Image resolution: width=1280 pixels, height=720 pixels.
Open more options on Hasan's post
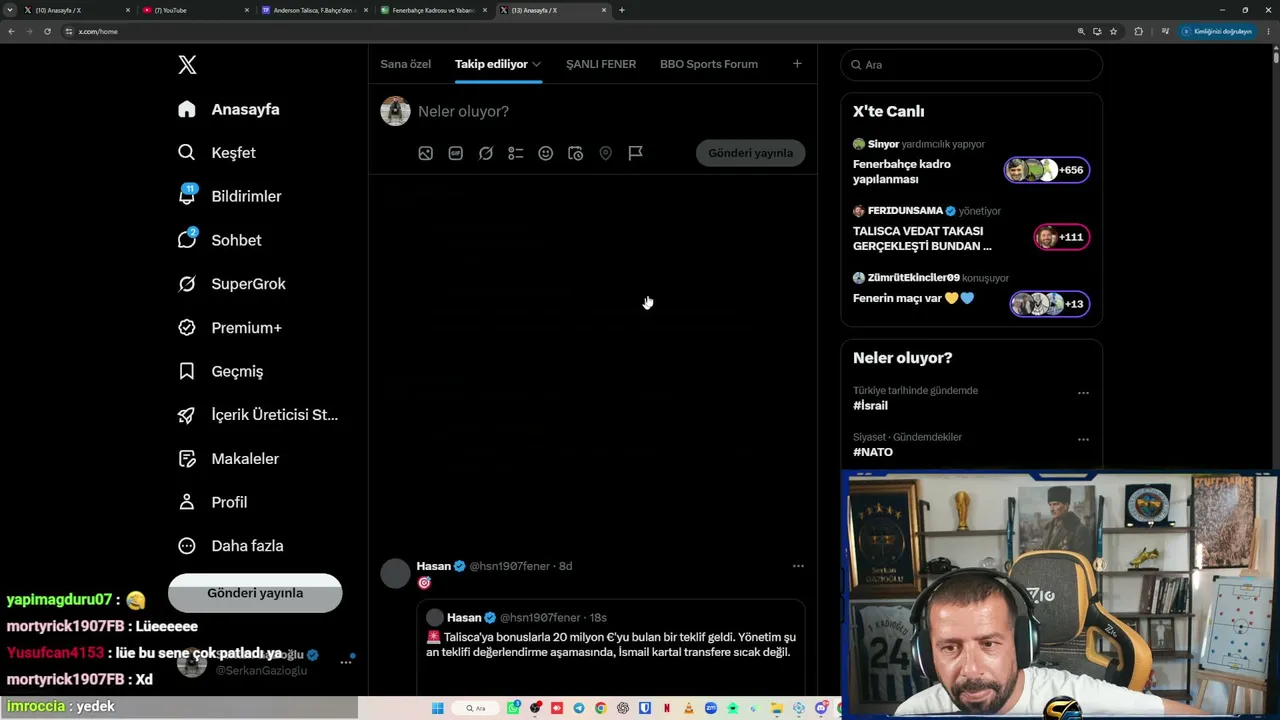coord(798,566)
